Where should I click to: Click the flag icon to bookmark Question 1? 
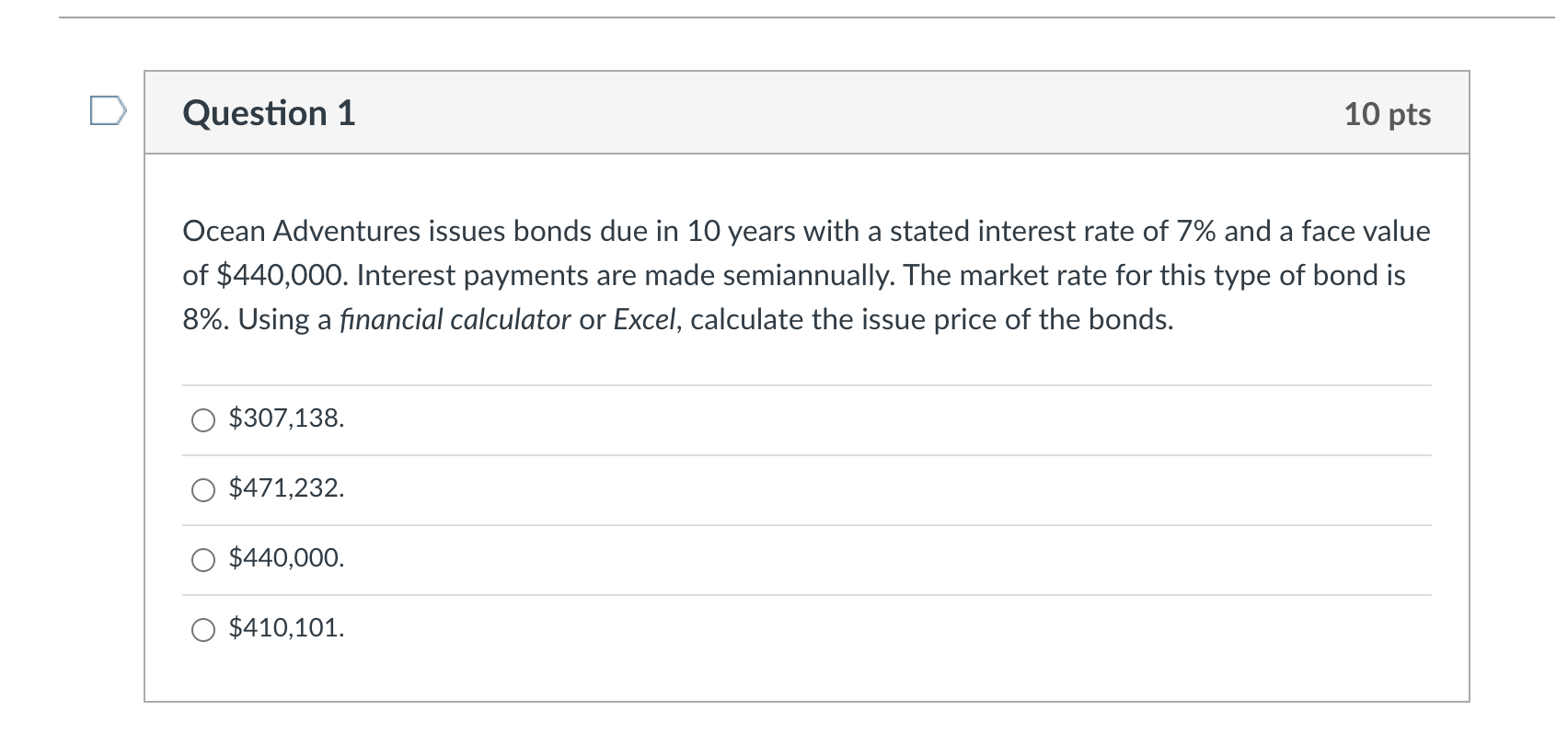click(110, 112)
